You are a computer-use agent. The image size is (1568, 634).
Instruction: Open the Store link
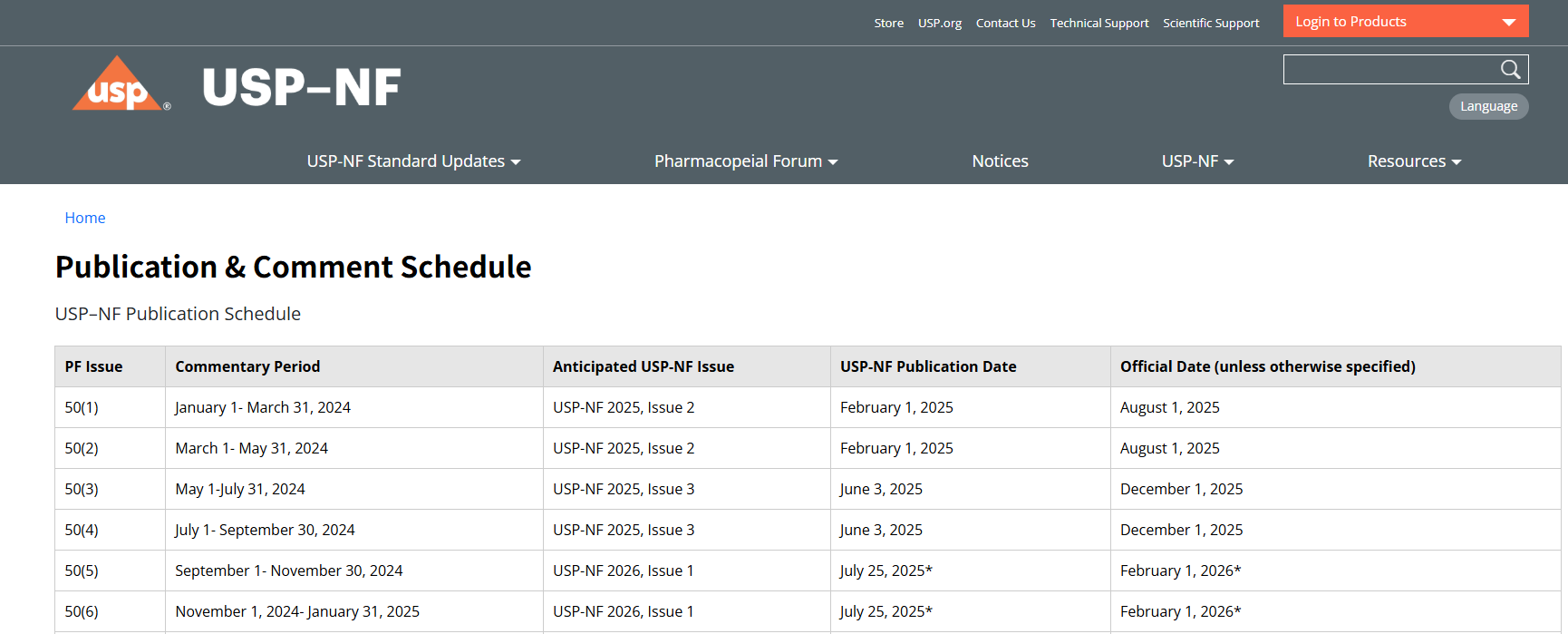(x=888, y=23)
